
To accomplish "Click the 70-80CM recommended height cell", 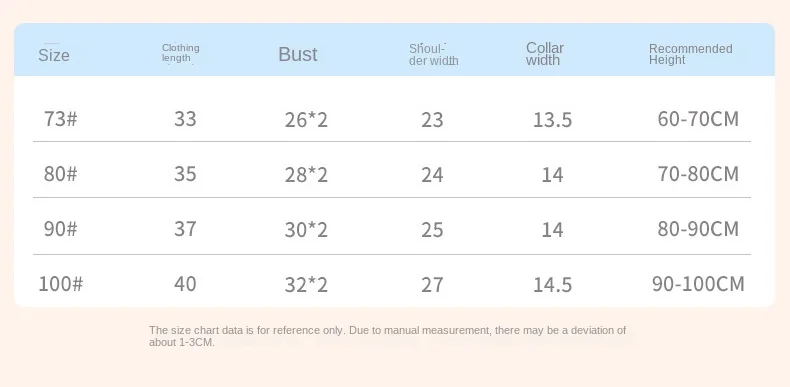I will pyautogui.click(x=698, y=174).
